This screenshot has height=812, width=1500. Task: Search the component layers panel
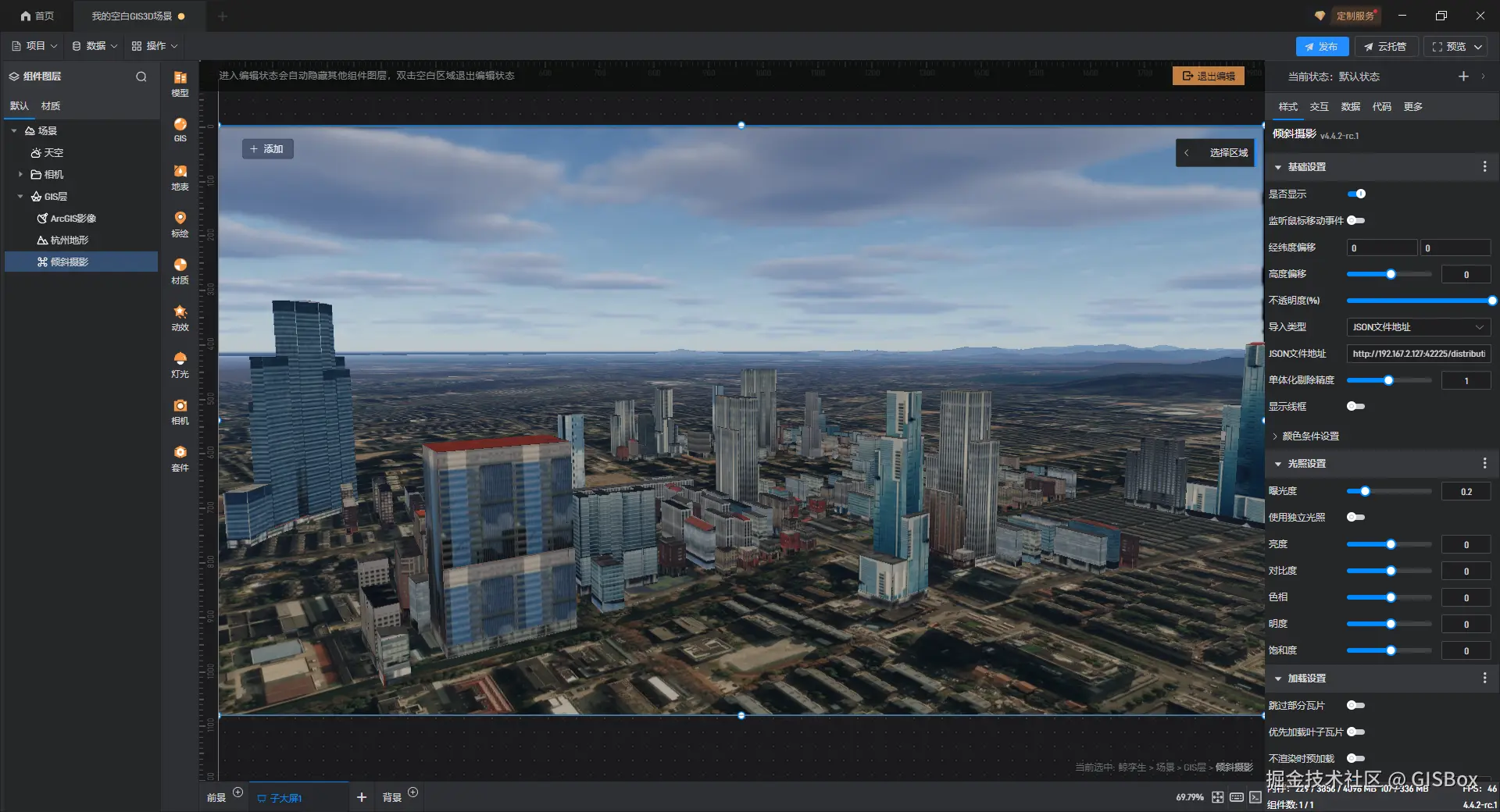click(x=141, y=77)
